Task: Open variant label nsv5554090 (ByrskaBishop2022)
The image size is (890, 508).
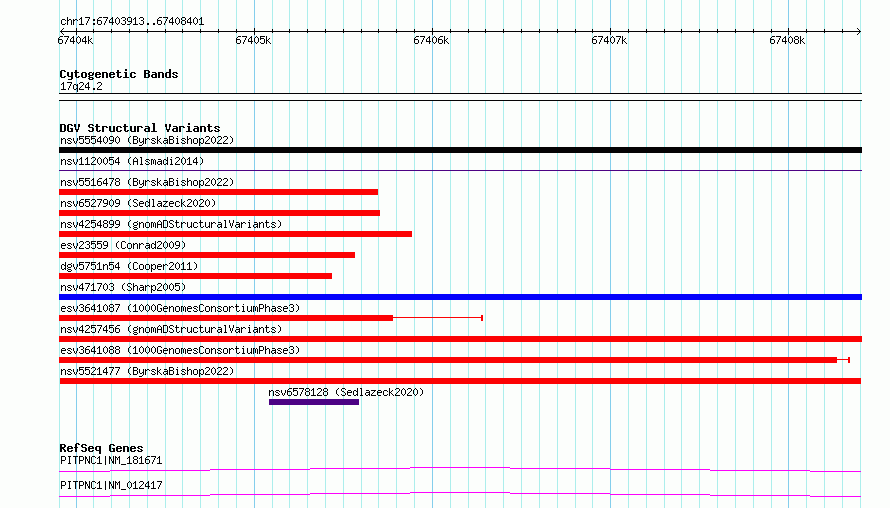Action: [x=147, y=140]
